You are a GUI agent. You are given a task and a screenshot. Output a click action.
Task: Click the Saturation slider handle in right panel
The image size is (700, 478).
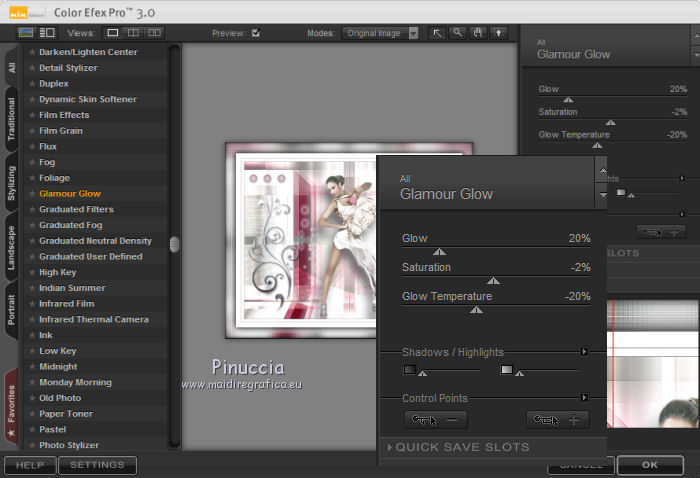click(611, 122)
